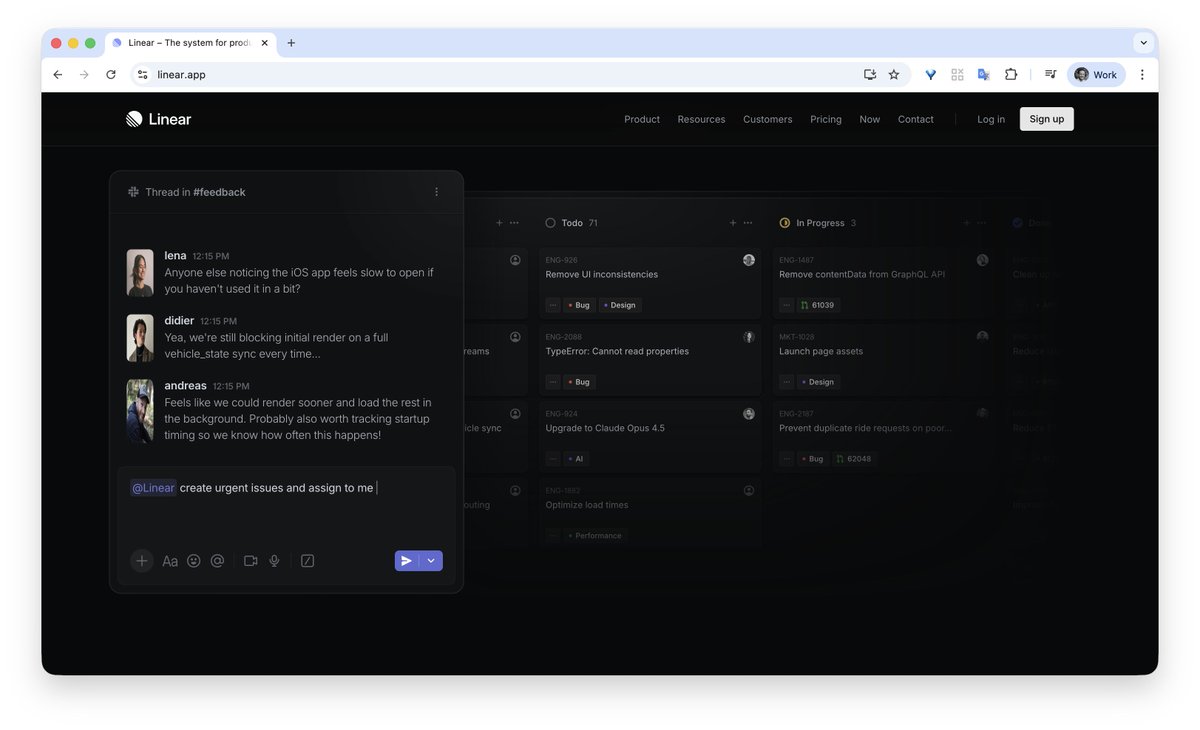Click andreas's avatar photo
This screenshot has height=730, width=1200.
point(140,411)
